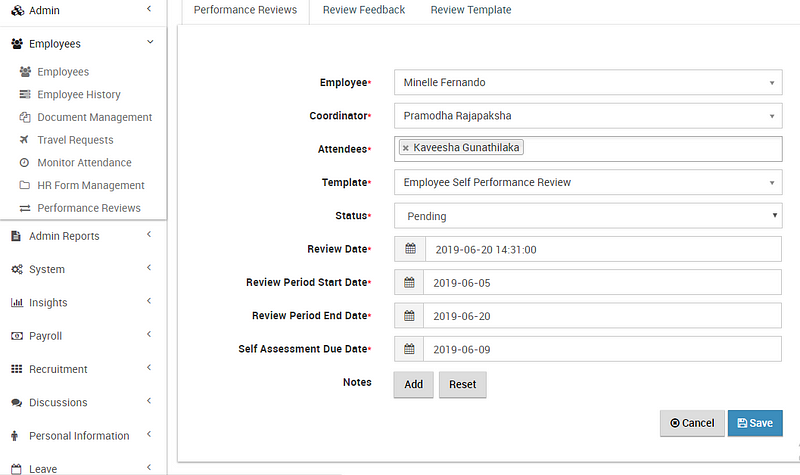Click the Insights bar chart icon
Viewport: 800px width, 475px height.
point(17,302)
